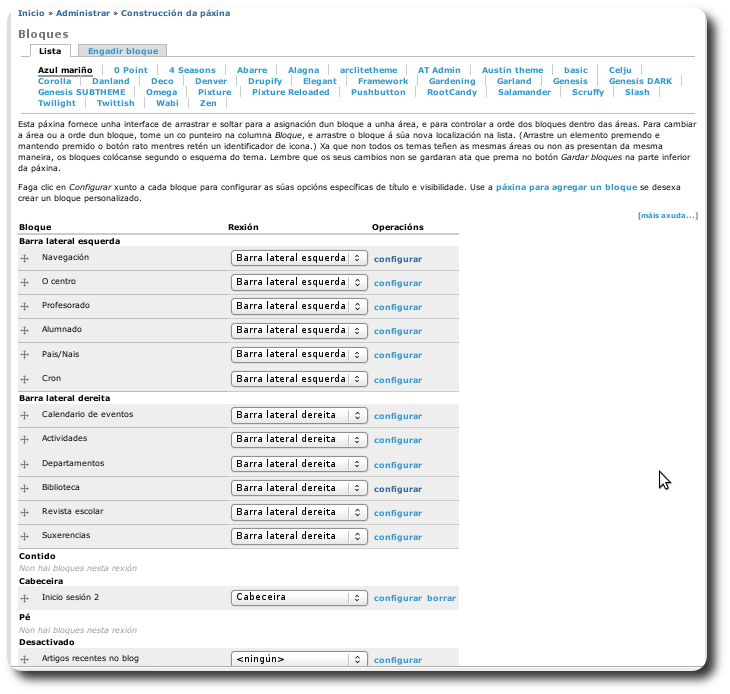Click drag handle for Calendario de eventos
Viewport: 730px width, 694px height.
click(x=25, y=416)
